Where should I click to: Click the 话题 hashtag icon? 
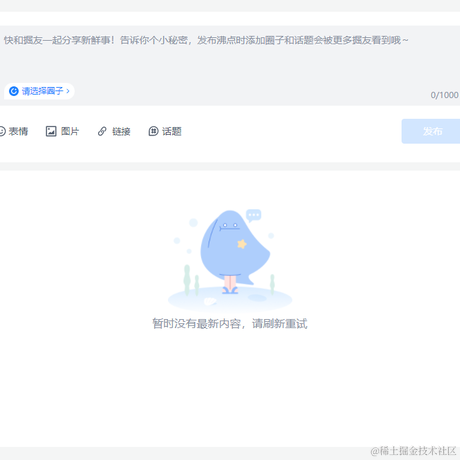coord(153,131)
